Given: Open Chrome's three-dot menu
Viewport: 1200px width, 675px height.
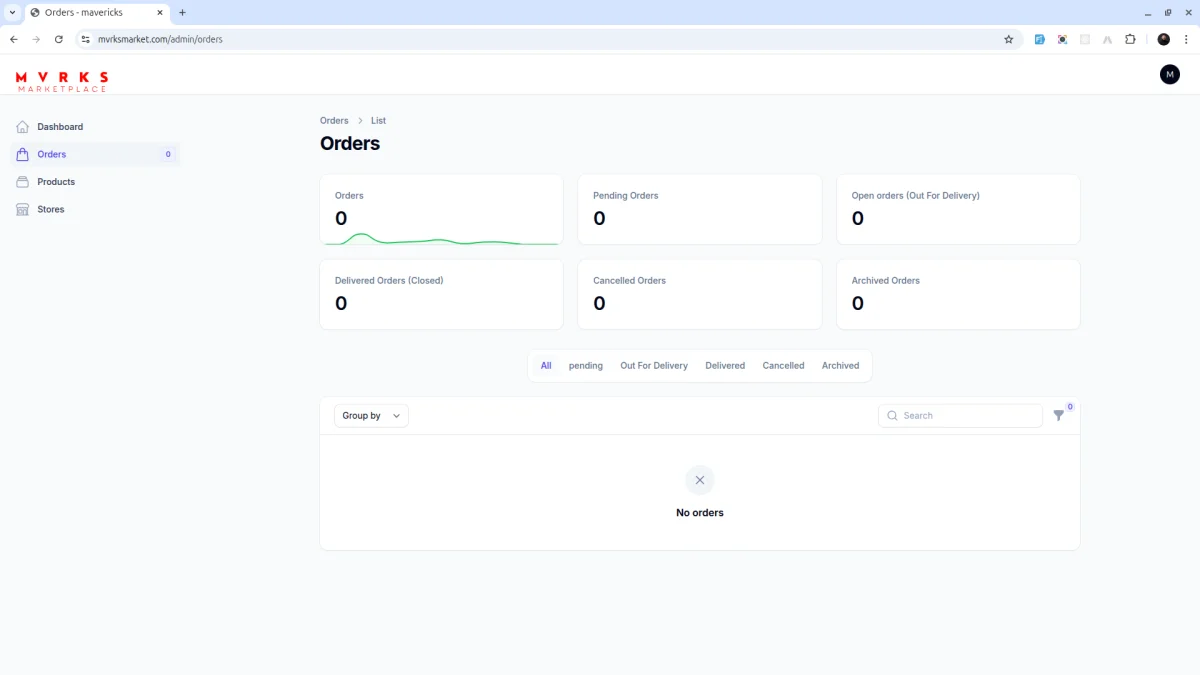Looking at the screenshot, I should point(1185,39).
